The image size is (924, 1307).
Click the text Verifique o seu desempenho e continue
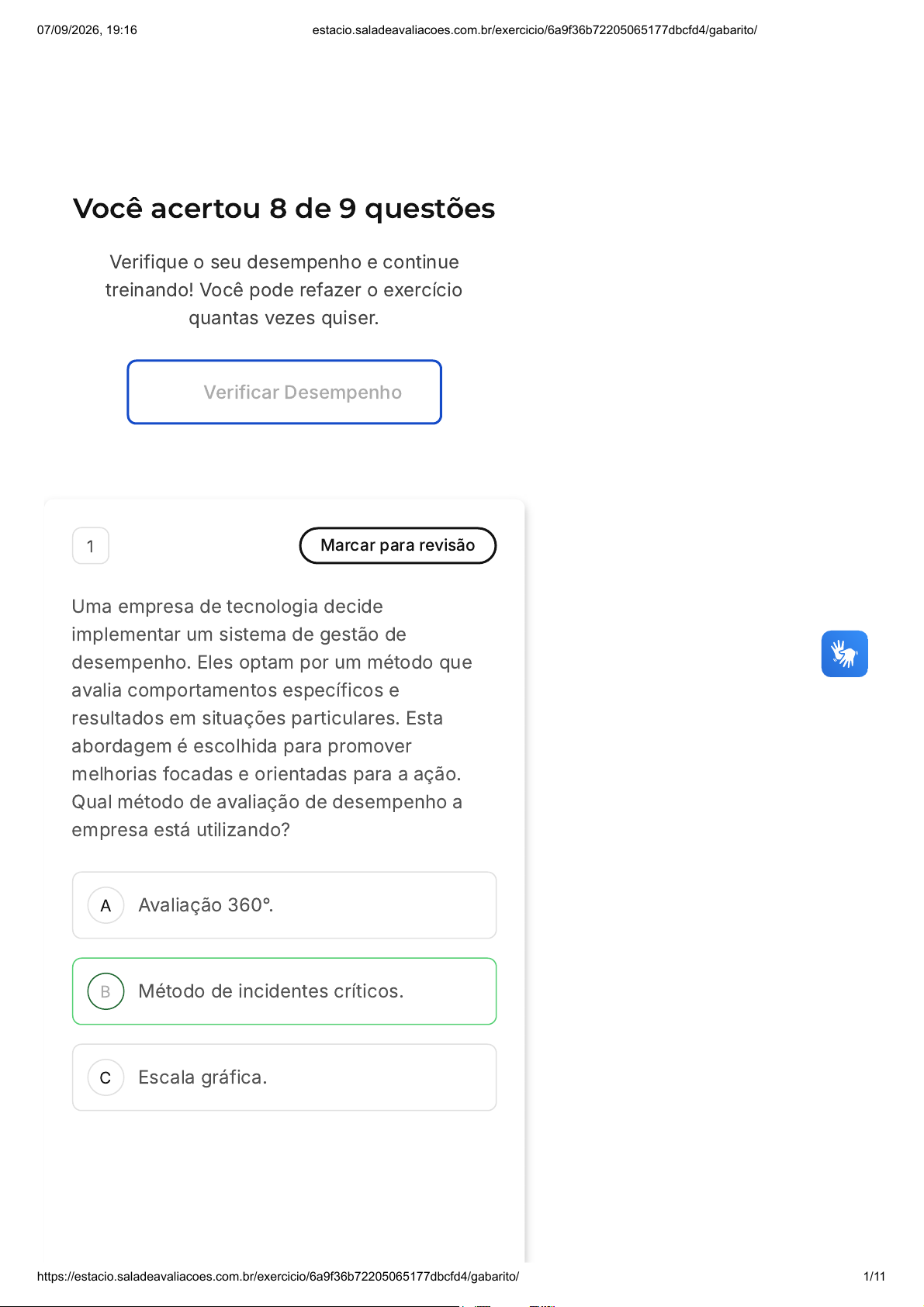(x=284, y=262)
